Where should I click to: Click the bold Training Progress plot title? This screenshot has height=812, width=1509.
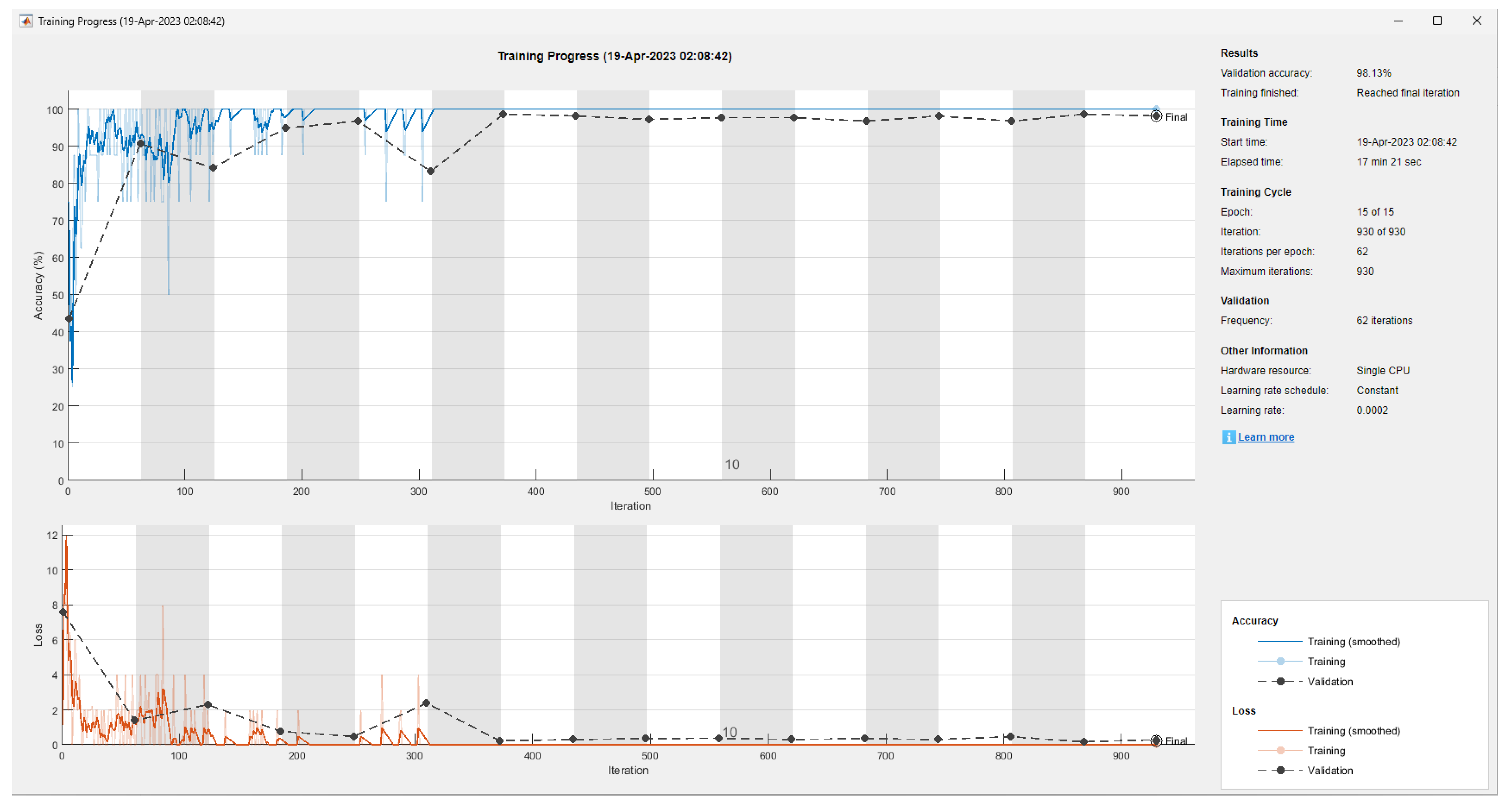click(x=614, y=56)
